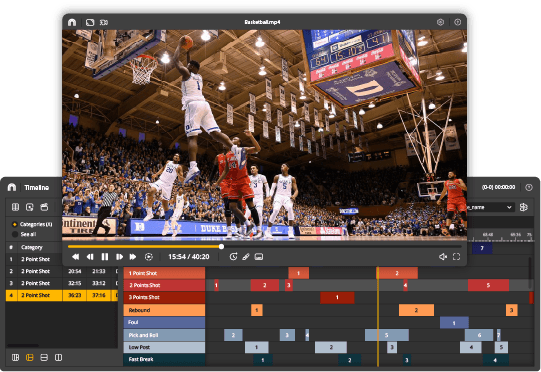Sort by the Category column header
Screen dimensions: 541x372
[x=32, y=247]
